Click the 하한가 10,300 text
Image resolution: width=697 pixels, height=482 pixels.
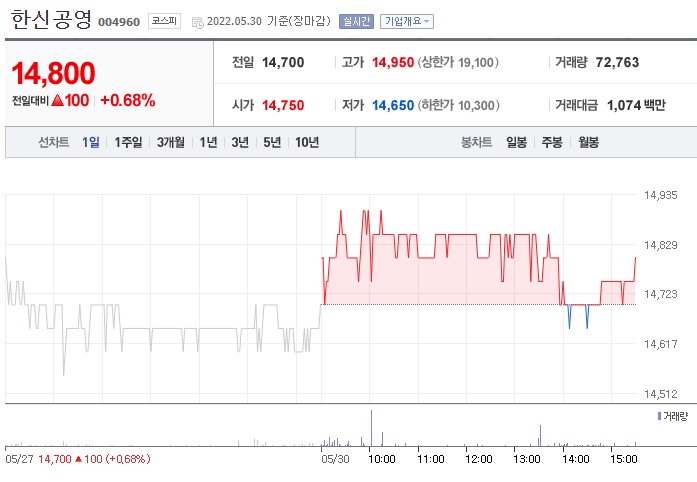pyautogui.click(x=459, y=105)
